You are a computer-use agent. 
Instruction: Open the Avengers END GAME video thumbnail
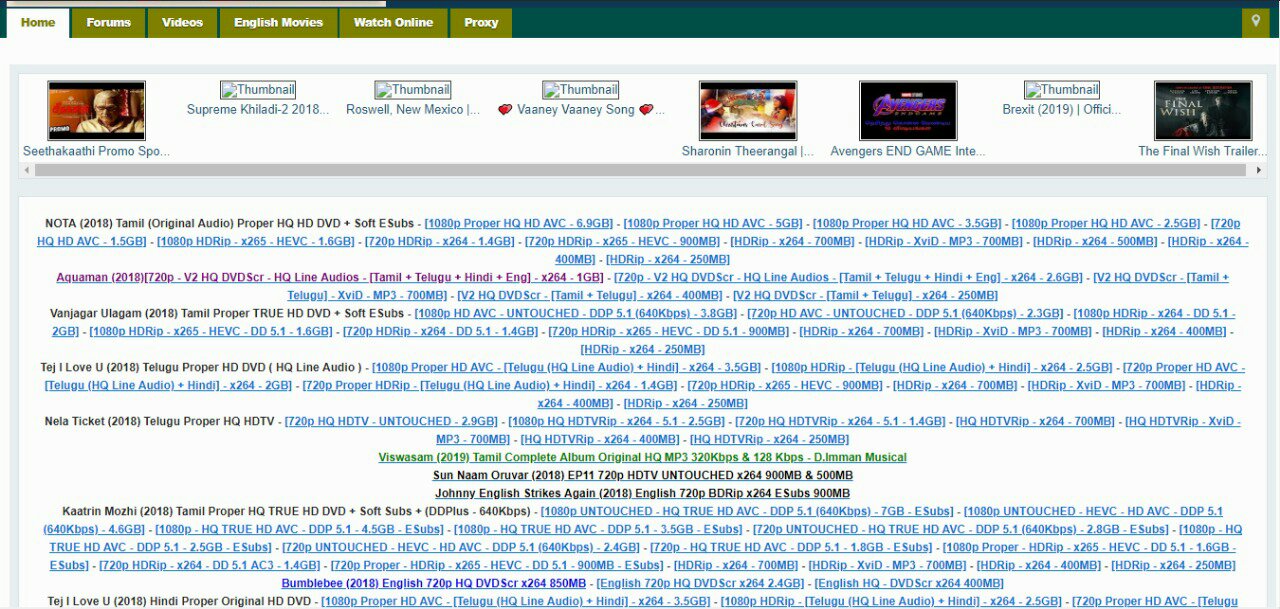pos(908,110)
